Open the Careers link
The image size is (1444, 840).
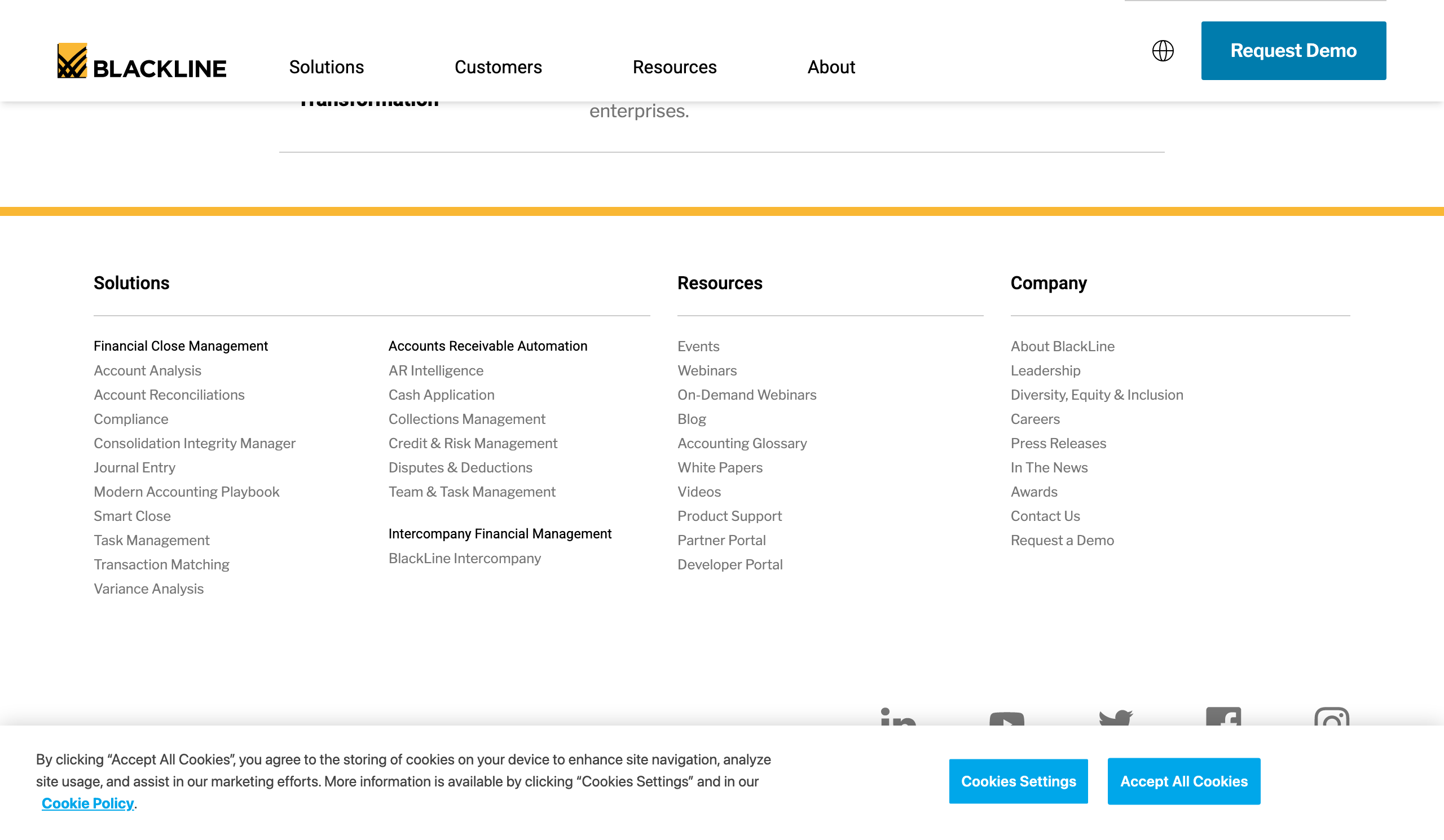click(x=1035, y=419)
